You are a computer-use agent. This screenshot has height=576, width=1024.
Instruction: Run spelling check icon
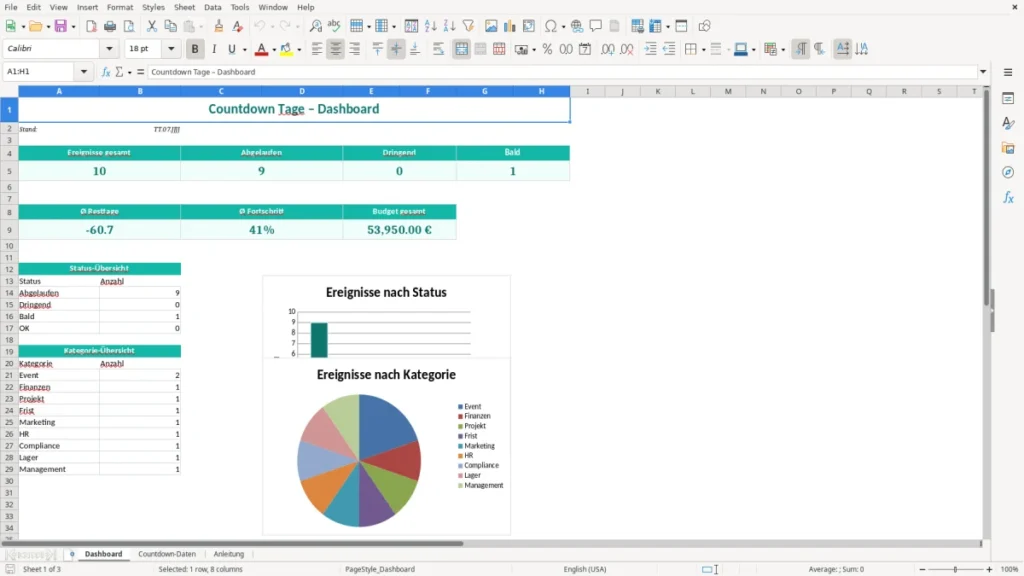click(x=334, y=26)
